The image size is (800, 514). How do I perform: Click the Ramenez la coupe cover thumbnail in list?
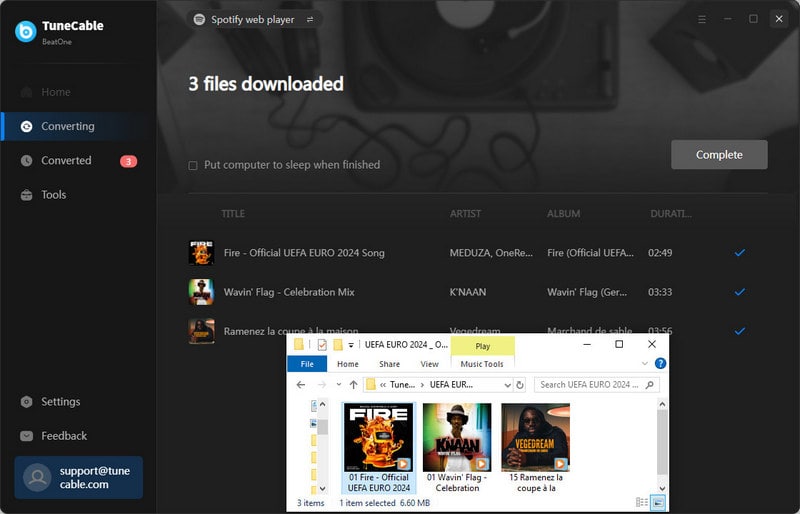[x=201, y=331]
